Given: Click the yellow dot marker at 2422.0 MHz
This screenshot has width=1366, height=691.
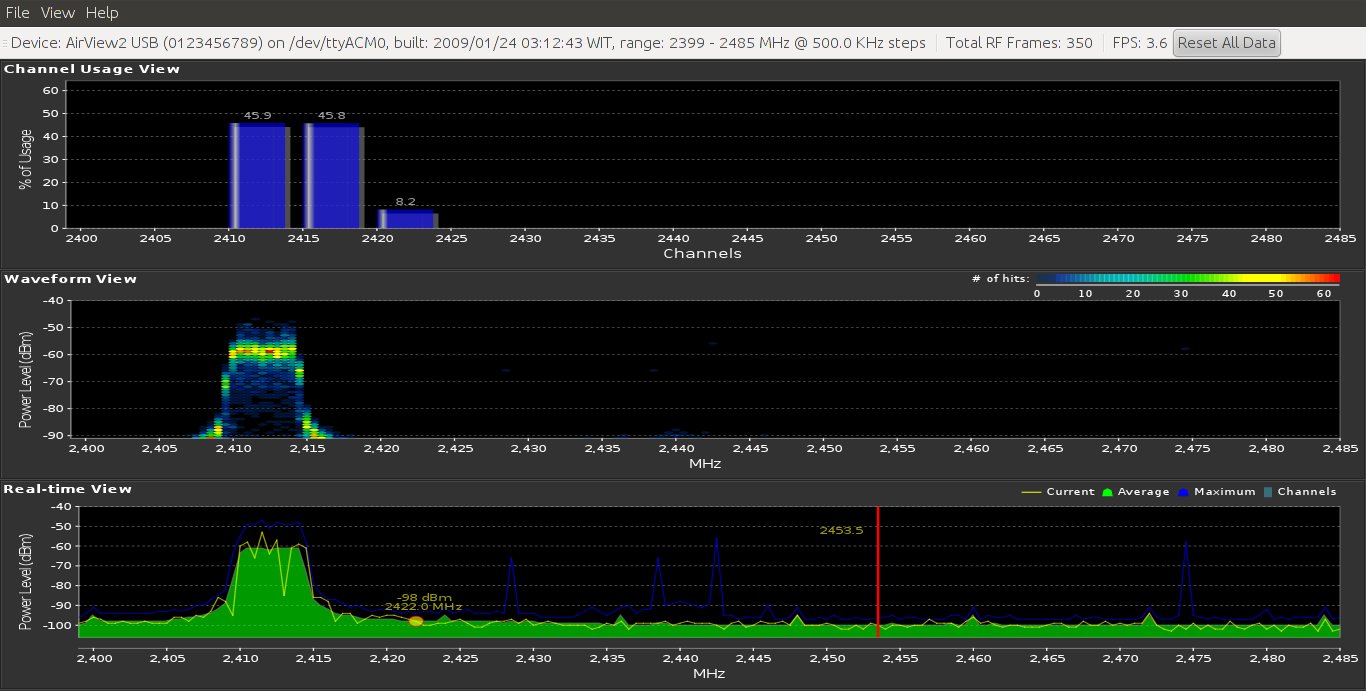Looking at the screenshot, I should point(416,621).
